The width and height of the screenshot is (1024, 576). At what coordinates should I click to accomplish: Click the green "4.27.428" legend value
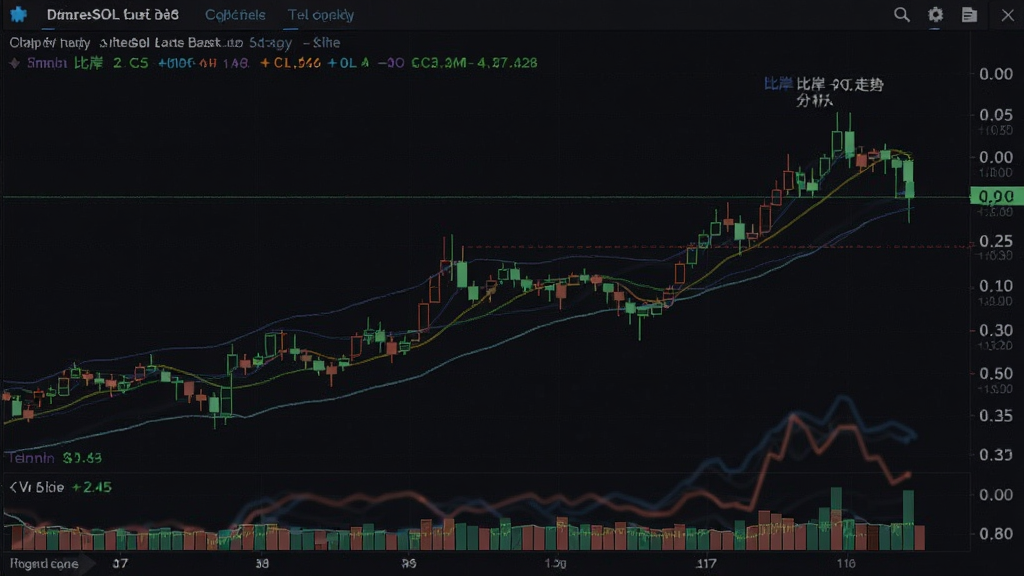507,63
